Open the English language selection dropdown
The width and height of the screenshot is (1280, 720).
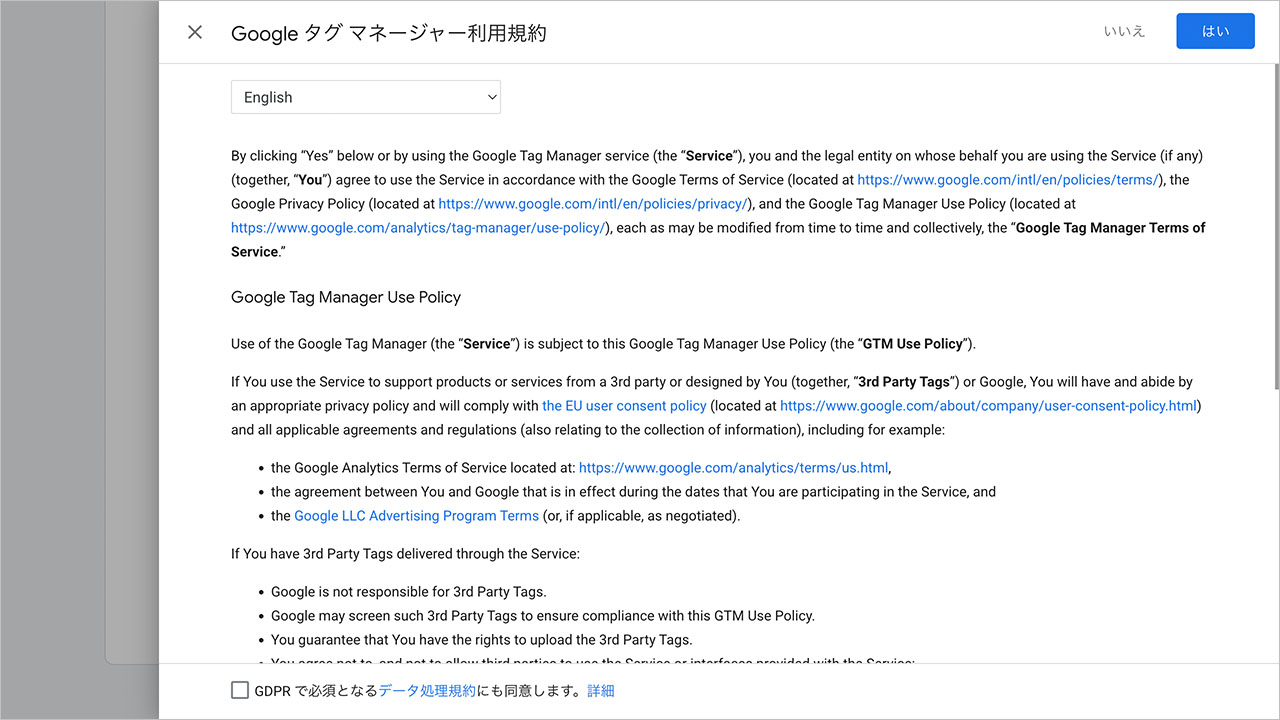[365, 97]
